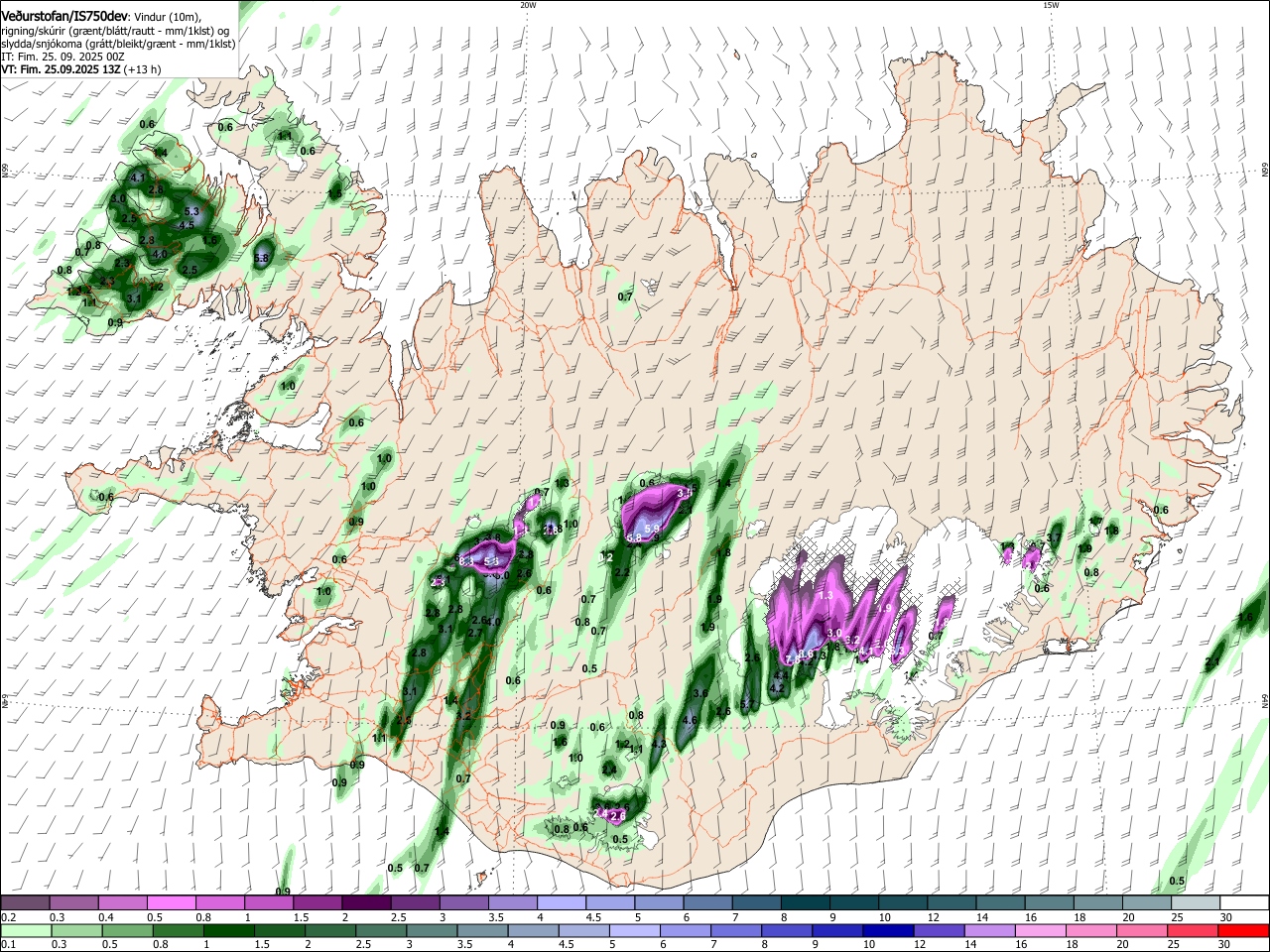1270x952 pixels.
Task: Click the 'VT: Fim. 25.09.2025 13Z (+13 h)' line
Action: [x=81, y=69]
